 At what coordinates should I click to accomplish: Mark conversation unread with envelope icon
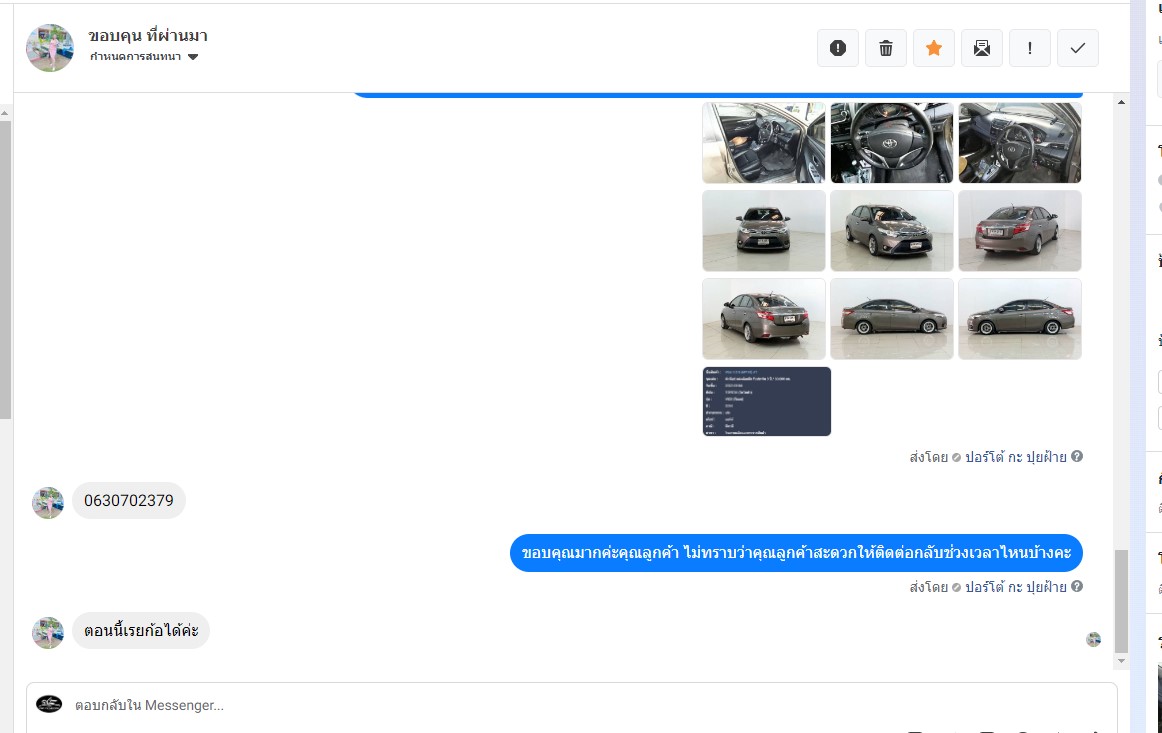[x=982, y=48]
